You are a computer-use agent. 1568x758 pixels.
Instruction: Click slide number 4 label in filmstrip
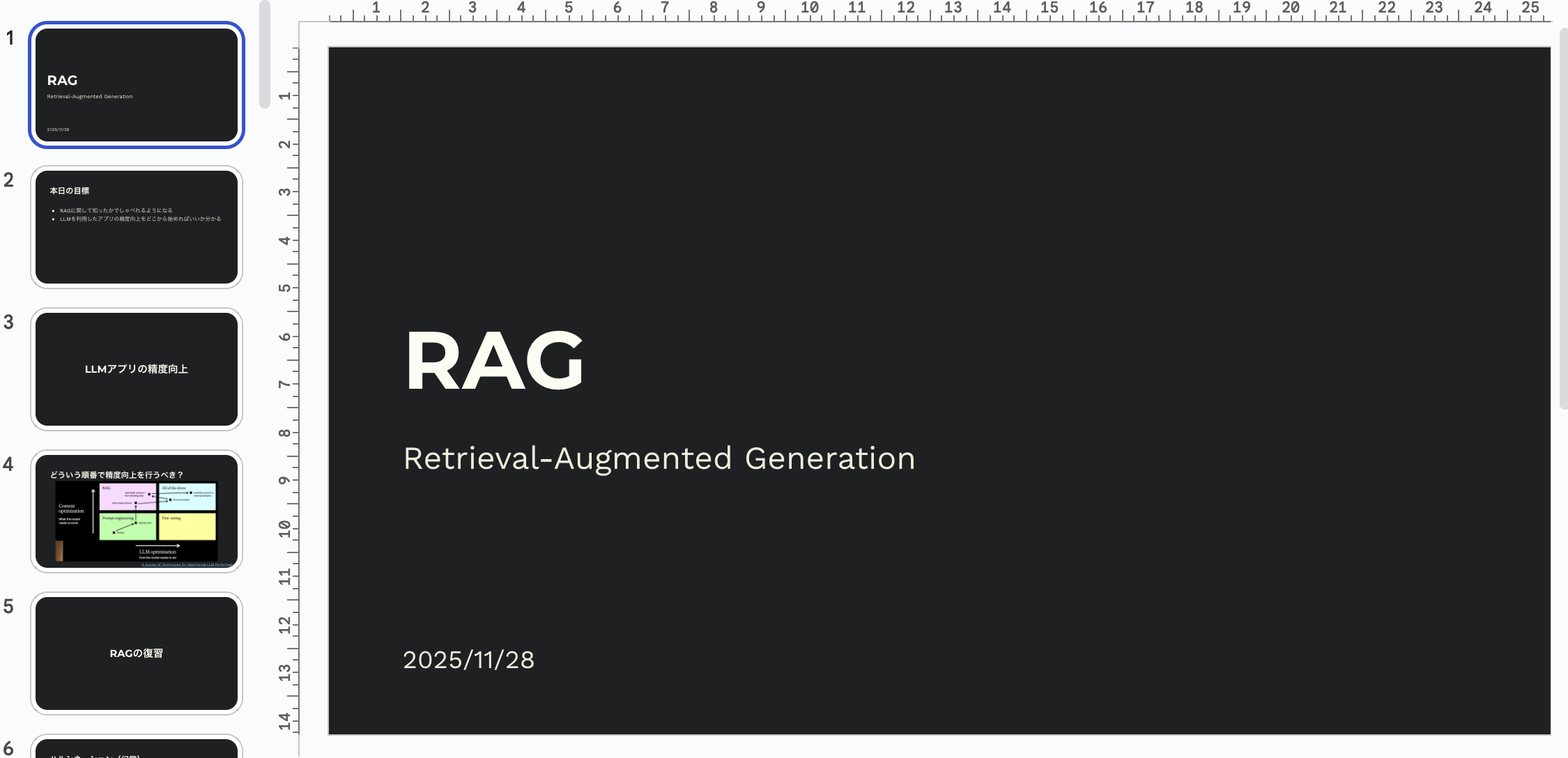[x=8, y=464]
